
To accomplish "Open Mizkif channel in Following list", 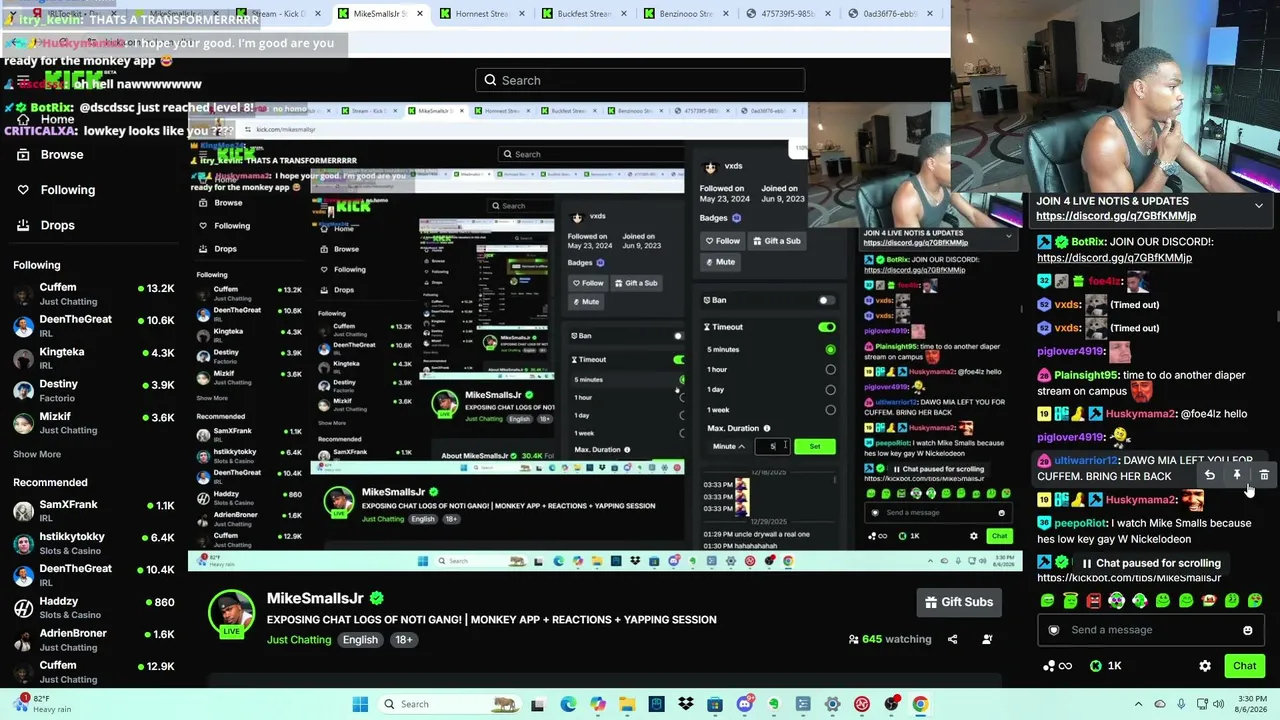I will [x=94, y=422].
